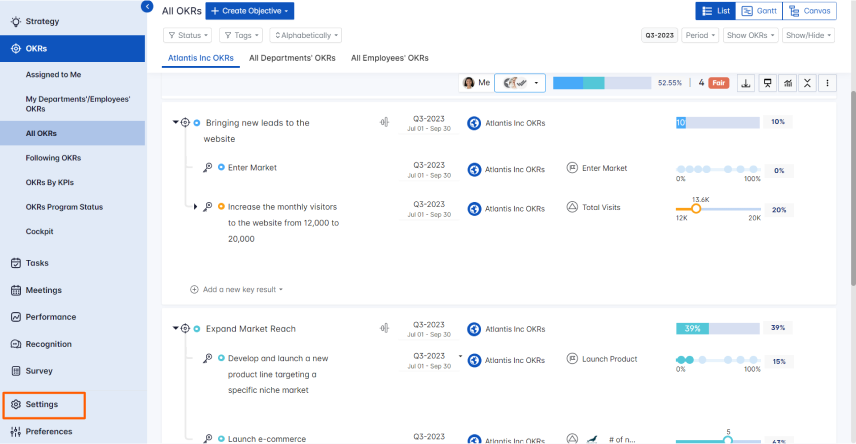Expand the Increase monthly visitors key result
The width and height of the screenshot is (856, 444).
pos(195,207)
